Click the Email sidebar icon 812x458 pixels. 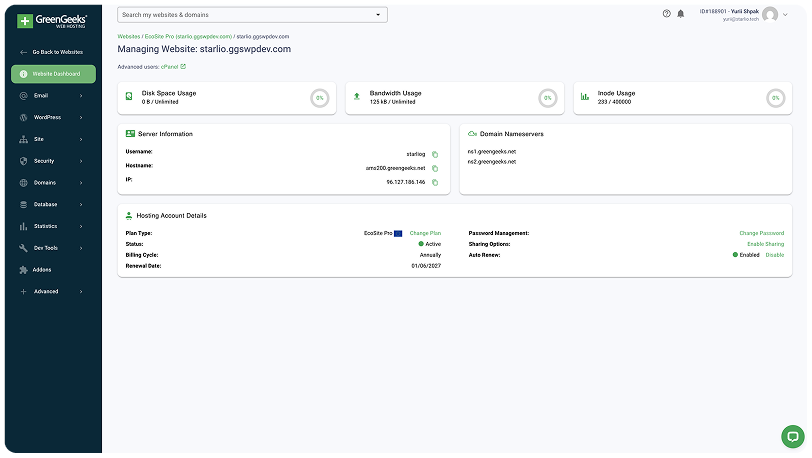tap(23, 96)
